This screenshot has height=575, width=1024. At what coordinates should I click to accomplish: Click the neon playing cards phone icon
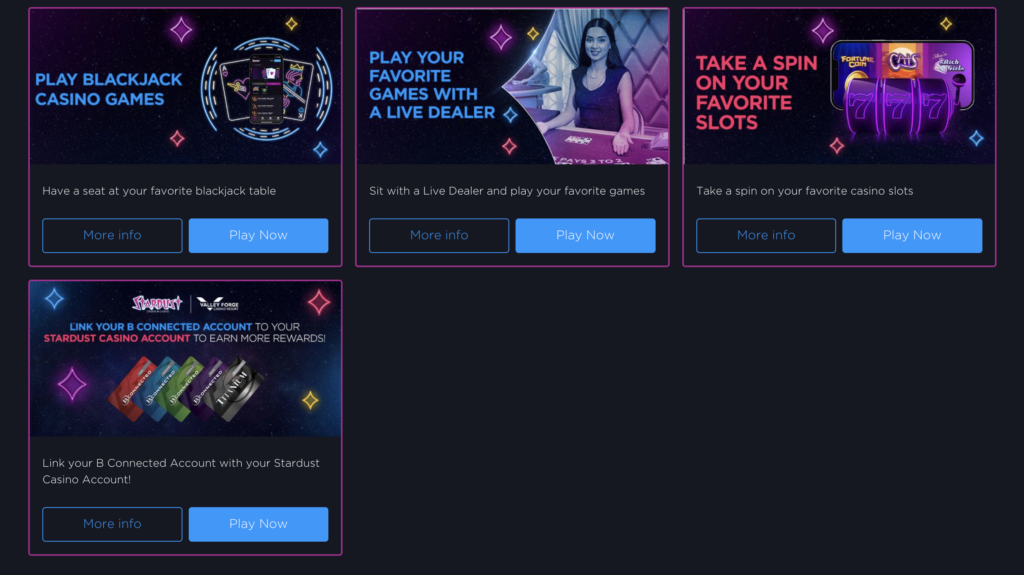[x=266, y=89]
